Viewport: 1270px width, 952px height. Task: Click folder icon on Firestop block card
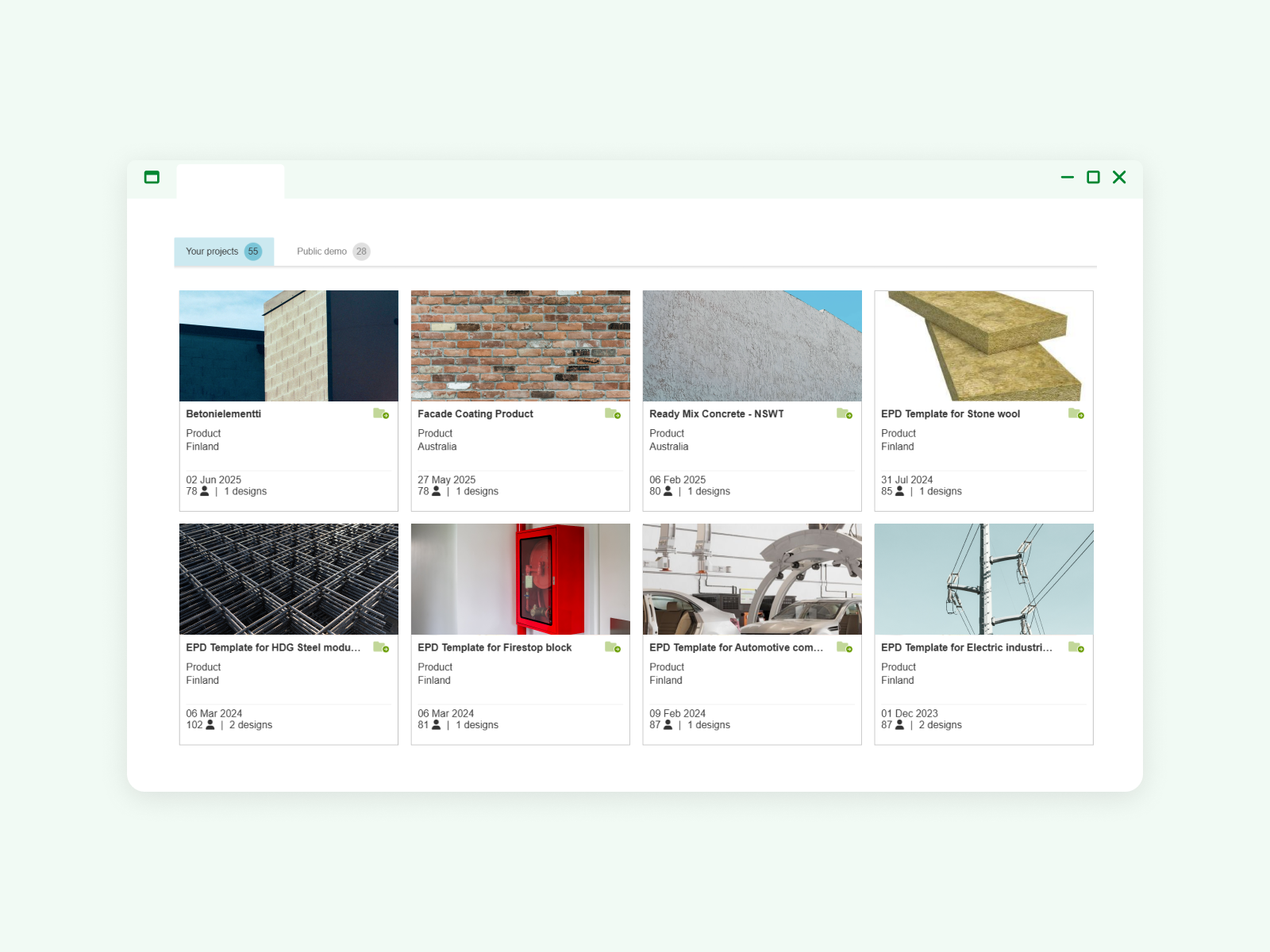pyautogui.click(x=613, y=647)
